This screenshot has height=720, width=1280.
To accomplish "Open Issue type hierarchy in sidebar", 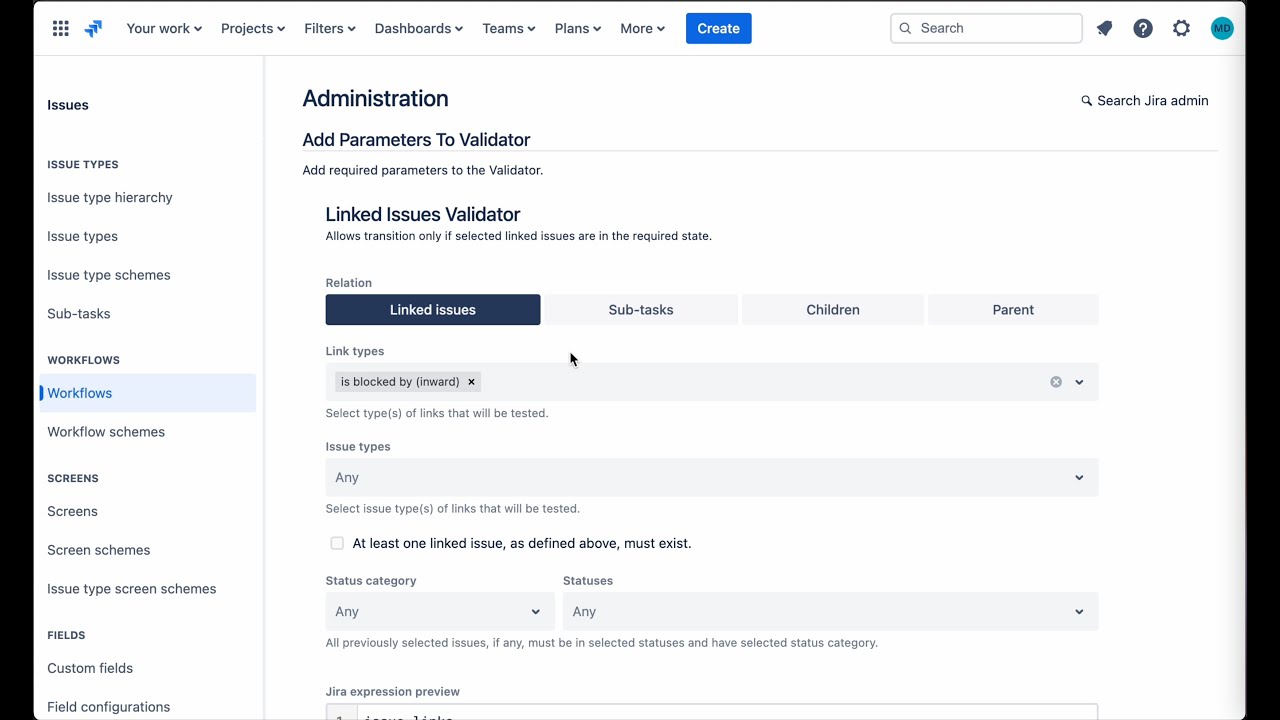I will pos(110,198).
